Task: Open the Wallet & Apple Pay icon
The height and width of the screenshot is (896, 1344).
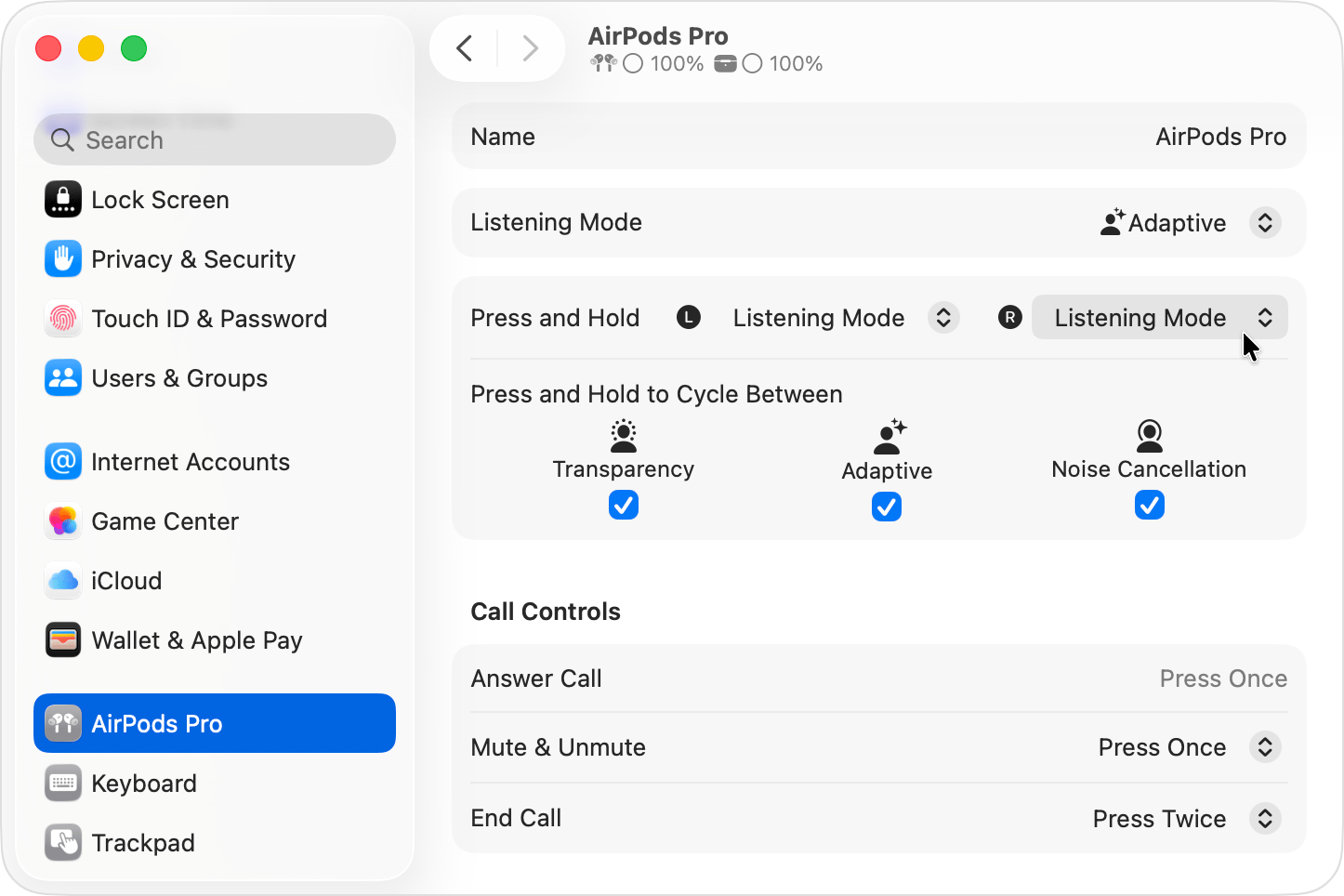Action: [x=62, y=639]
